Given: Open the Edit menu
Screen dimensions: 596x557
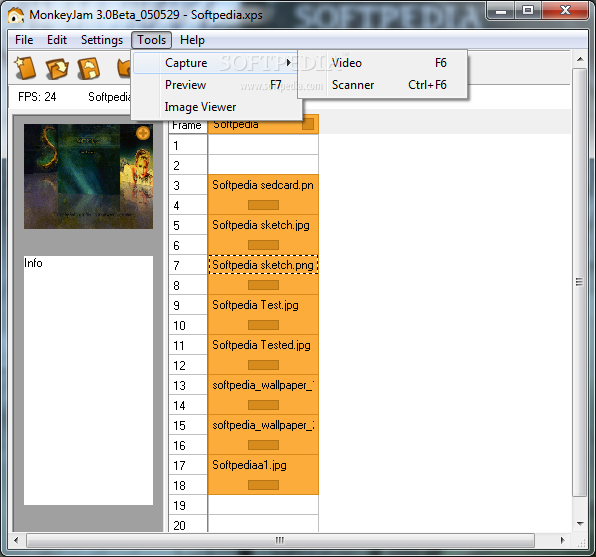Looking at the screenshot, I should [x=57, y=40].
